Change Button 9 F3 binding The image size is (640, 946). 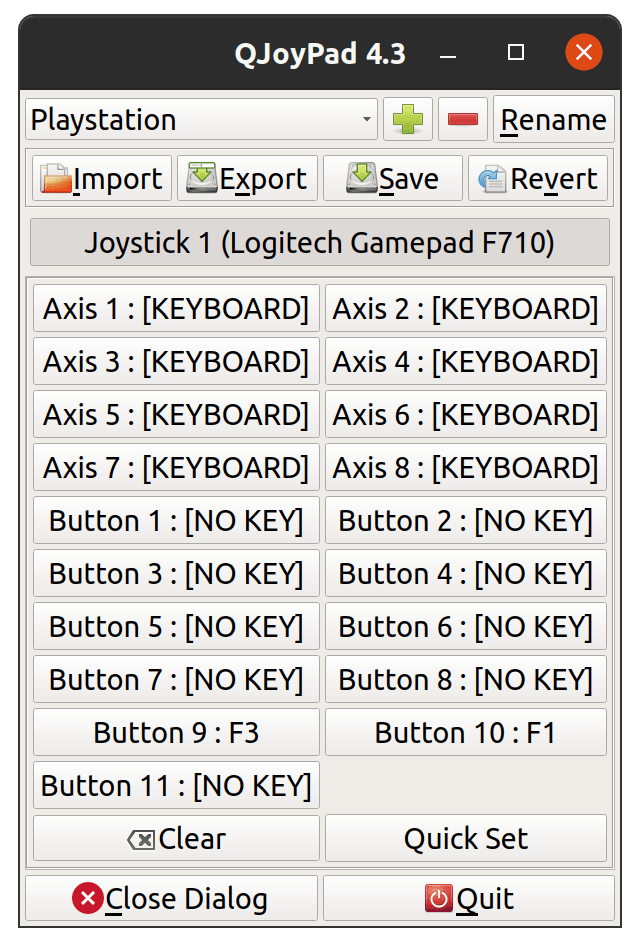[x=176, y=732]
